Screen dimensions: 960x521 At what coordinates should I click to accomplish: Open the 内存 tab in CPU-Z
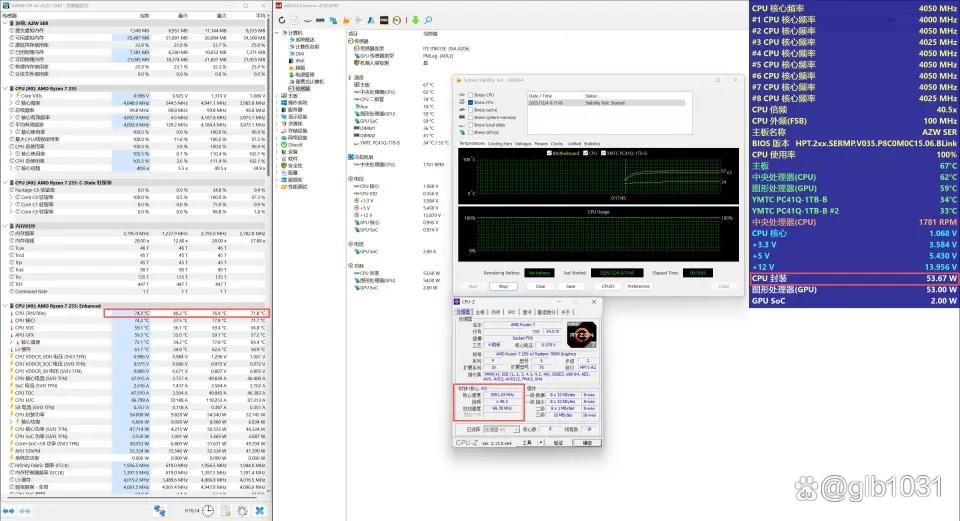[x=493, y=312]
